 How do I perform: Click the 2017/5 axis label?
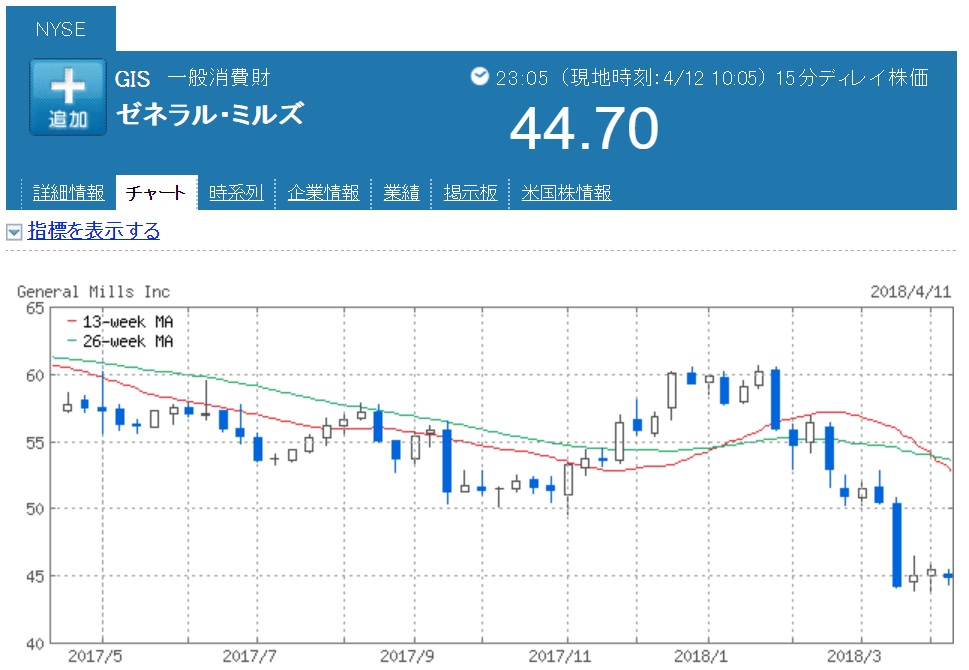[94, 656]
